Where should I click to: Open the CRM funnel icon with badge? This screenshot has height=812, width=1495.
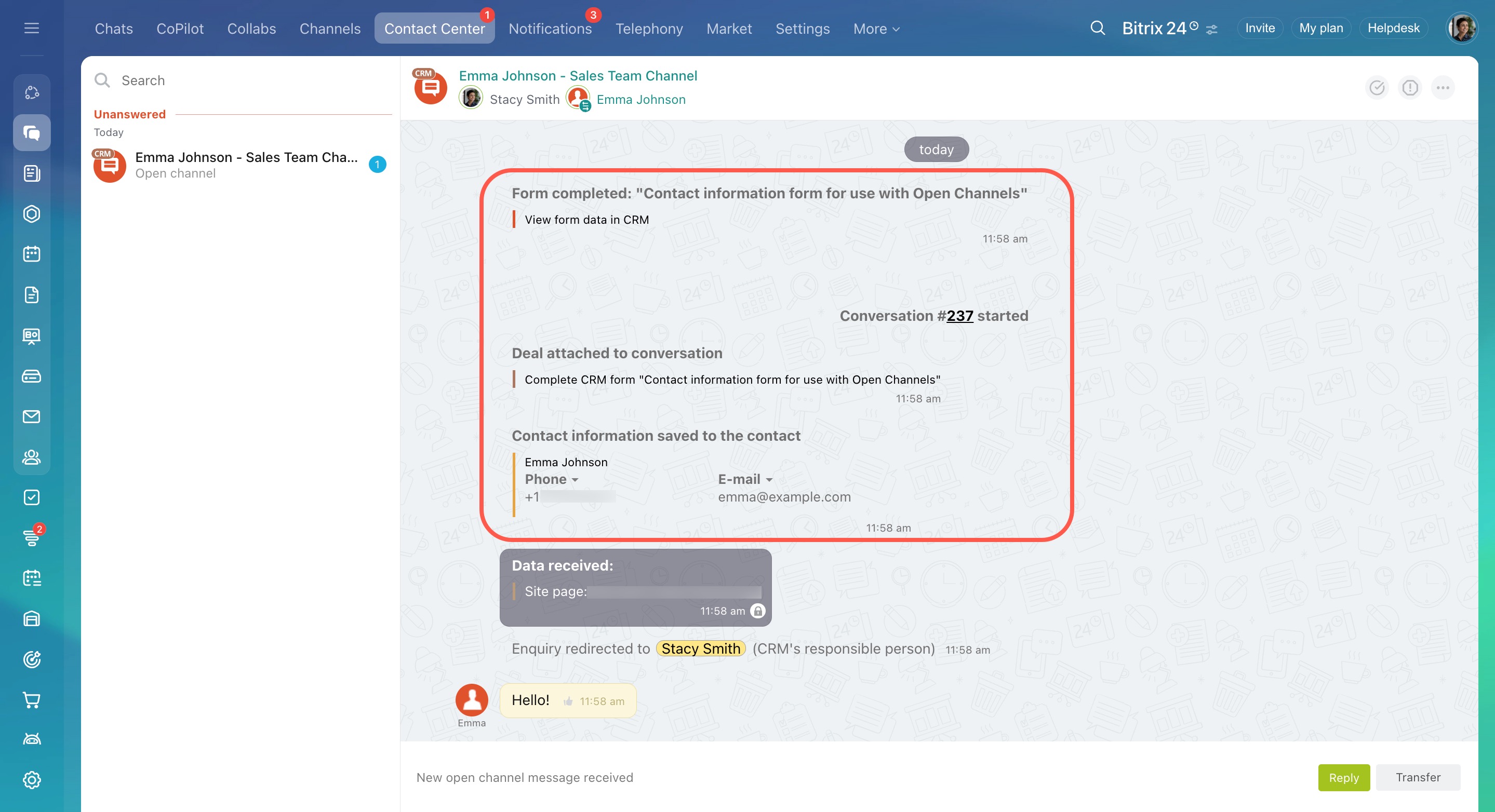31,538
